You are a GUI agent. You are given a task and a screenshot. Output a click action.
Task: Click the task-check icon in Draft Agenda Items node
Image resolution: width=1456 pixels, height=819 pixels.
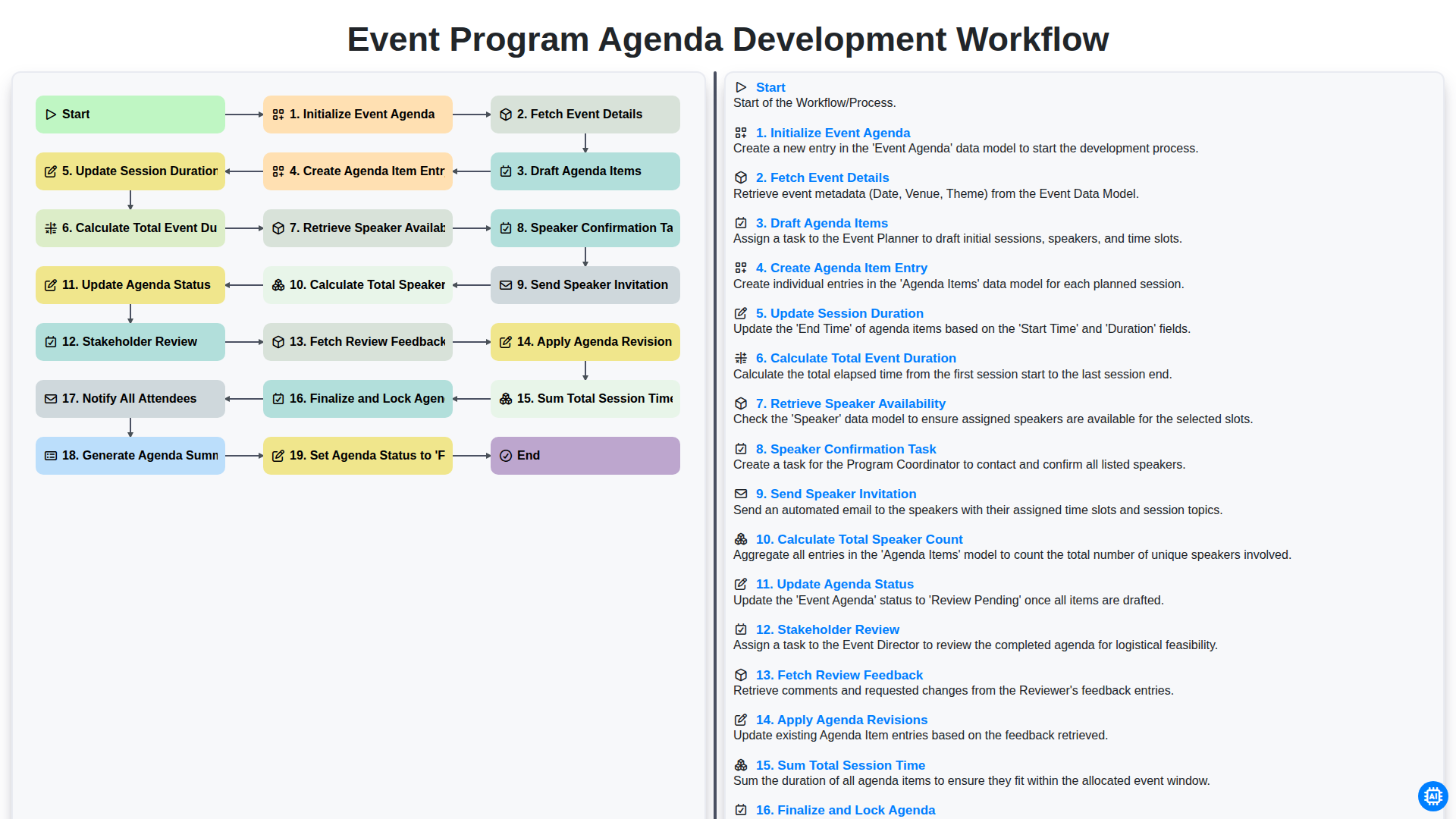tap(506, 171)
